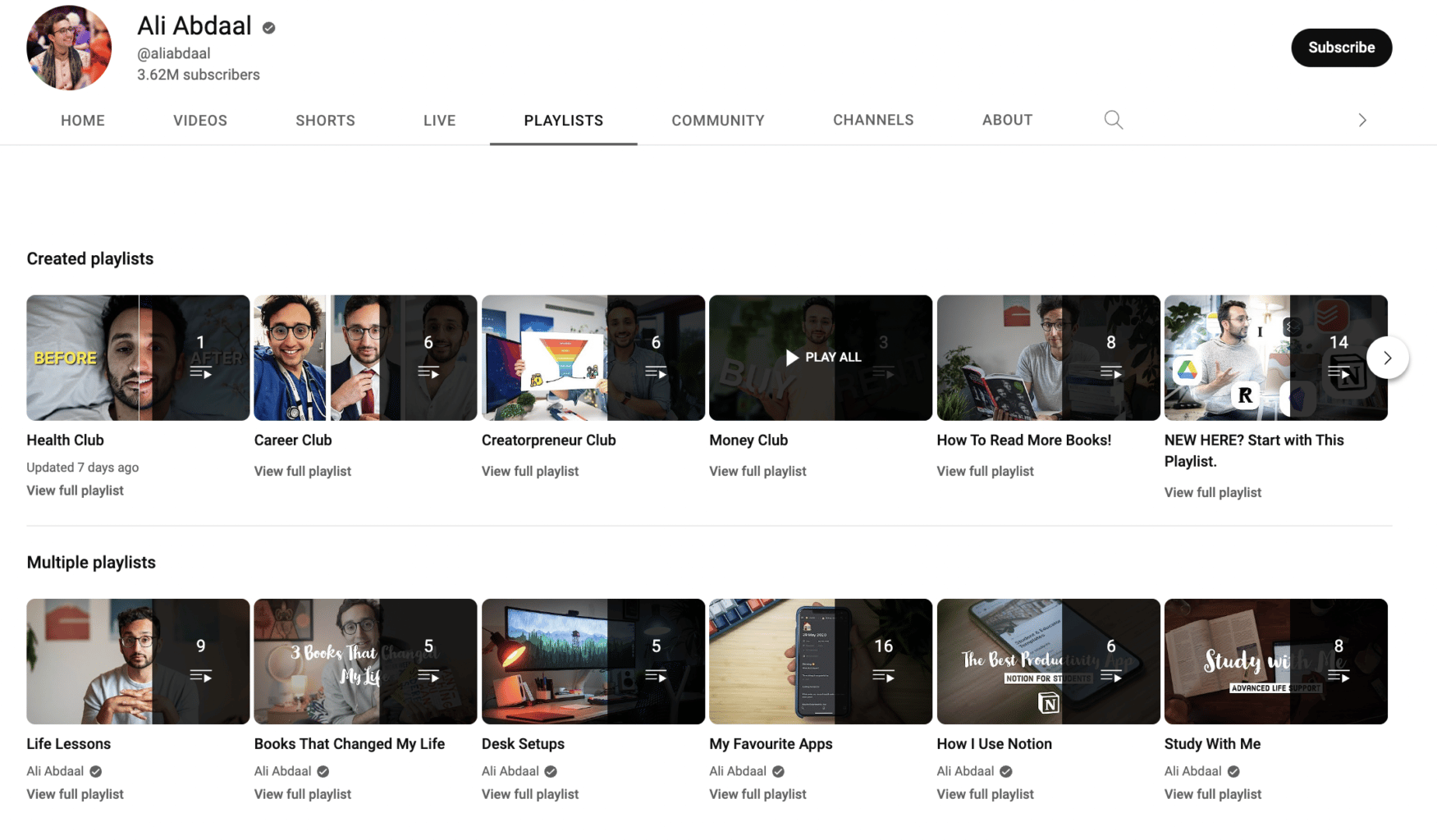Screen dimensions: 1437x840
Task: View full playlist for How To Read More Books
Action: [985, 471]
